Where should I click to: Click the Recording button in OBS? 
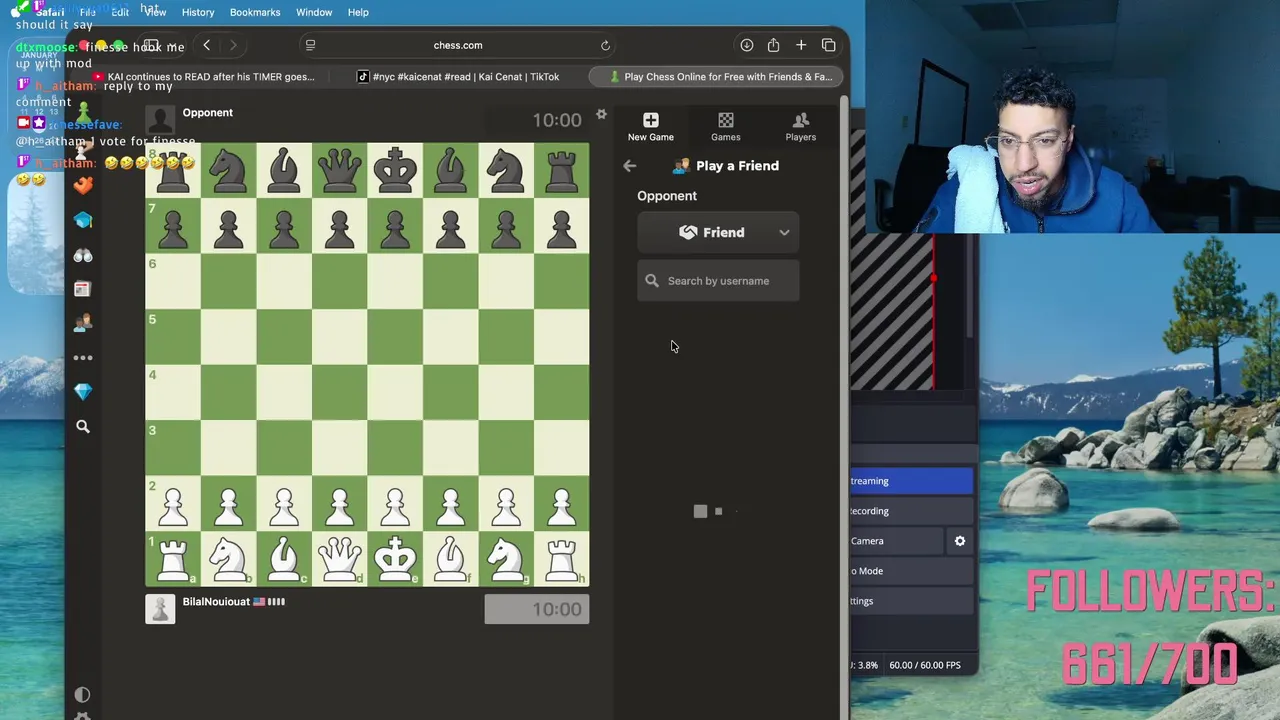[911, 511]
